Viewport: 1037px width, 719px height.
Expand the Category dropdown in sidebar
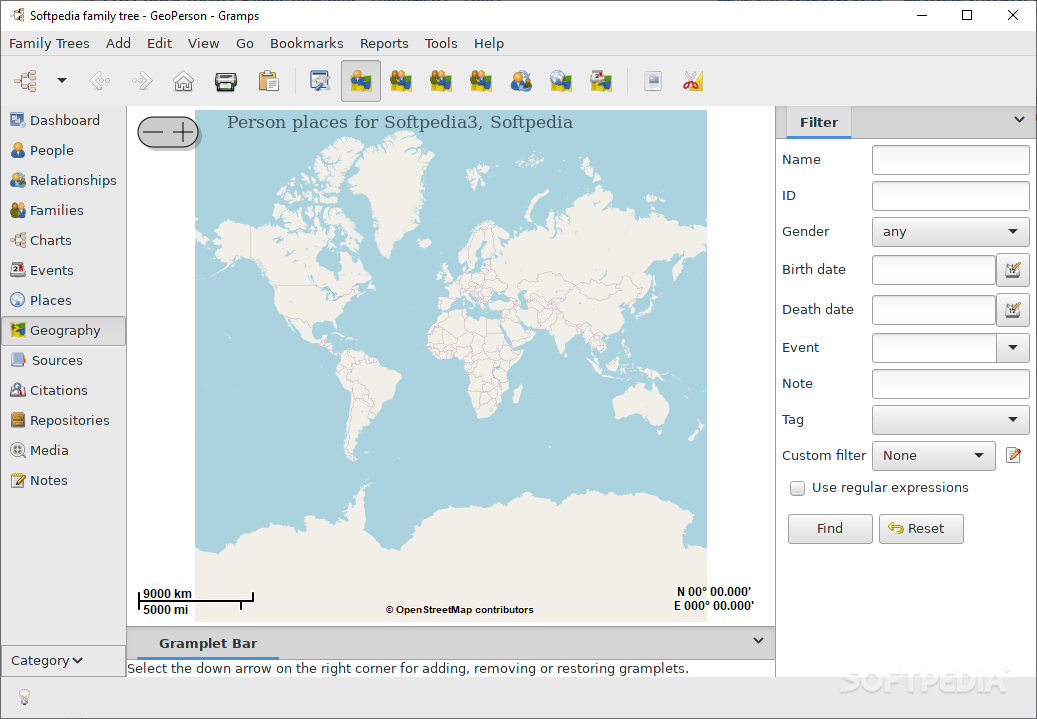63,661
